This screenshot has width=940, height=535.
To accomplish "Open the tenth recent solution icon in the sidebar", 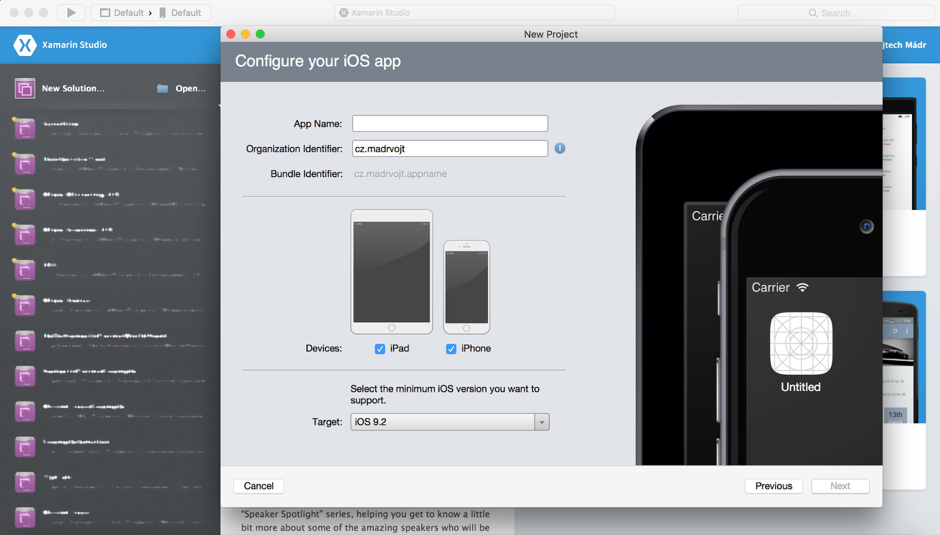I will point(25,446).
